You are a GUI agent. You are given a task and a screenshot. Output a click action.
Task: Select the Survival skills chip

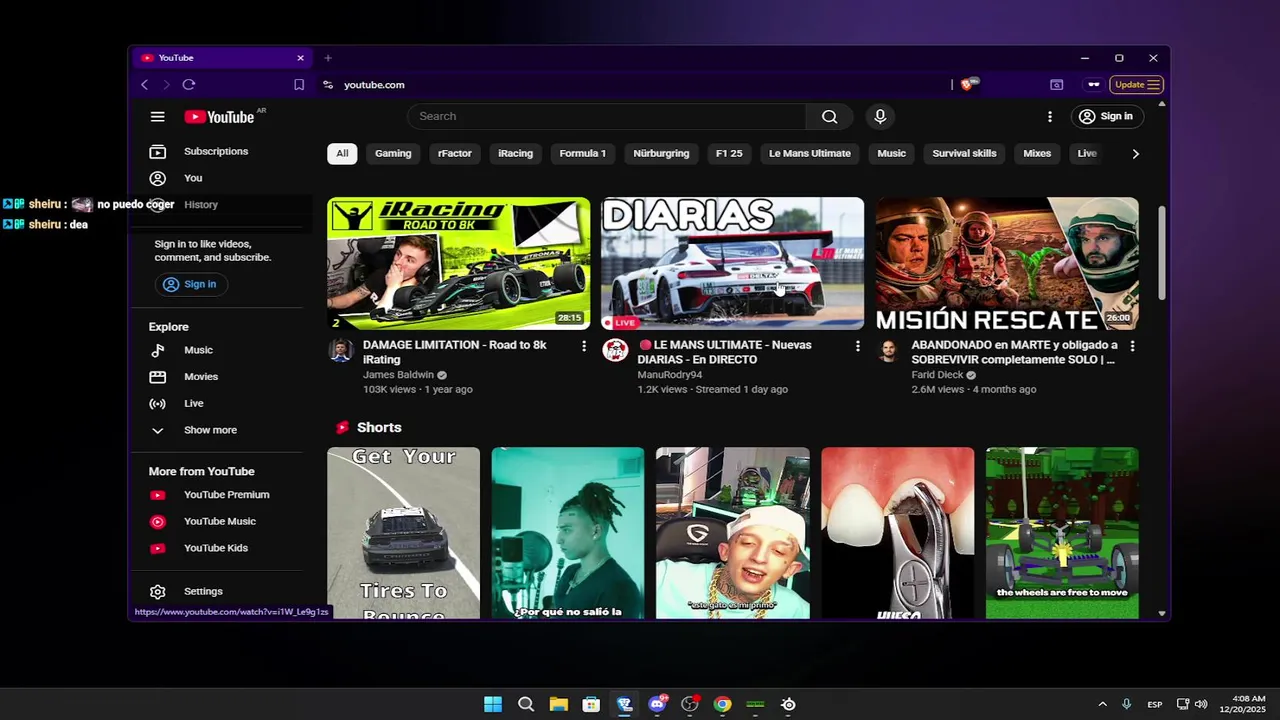click(x=964, y=154)
